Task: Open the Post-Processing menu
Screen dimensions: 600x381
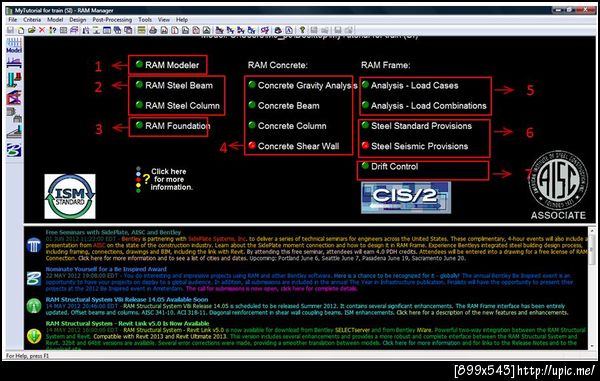Action: 112,20
